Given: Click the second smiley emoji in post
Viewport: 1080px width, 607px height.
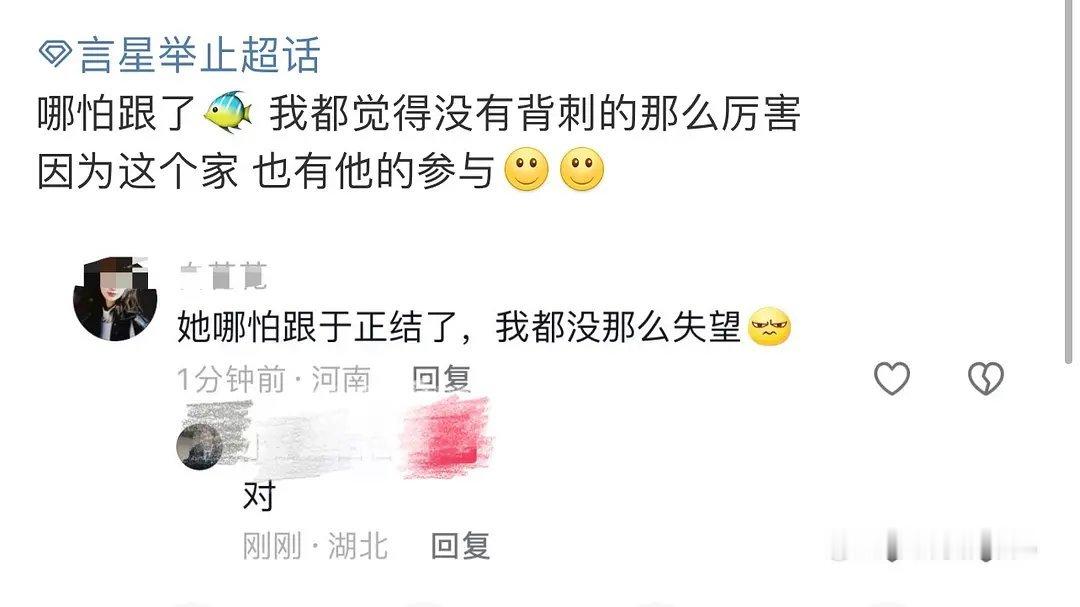Looking at the screenshot, I should pos(582,169).
